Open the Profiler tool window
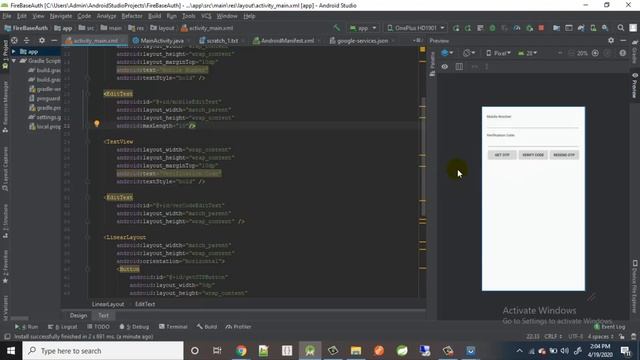Screen dimensions: 640x360 pyautogui.click(x=238, y=327)
